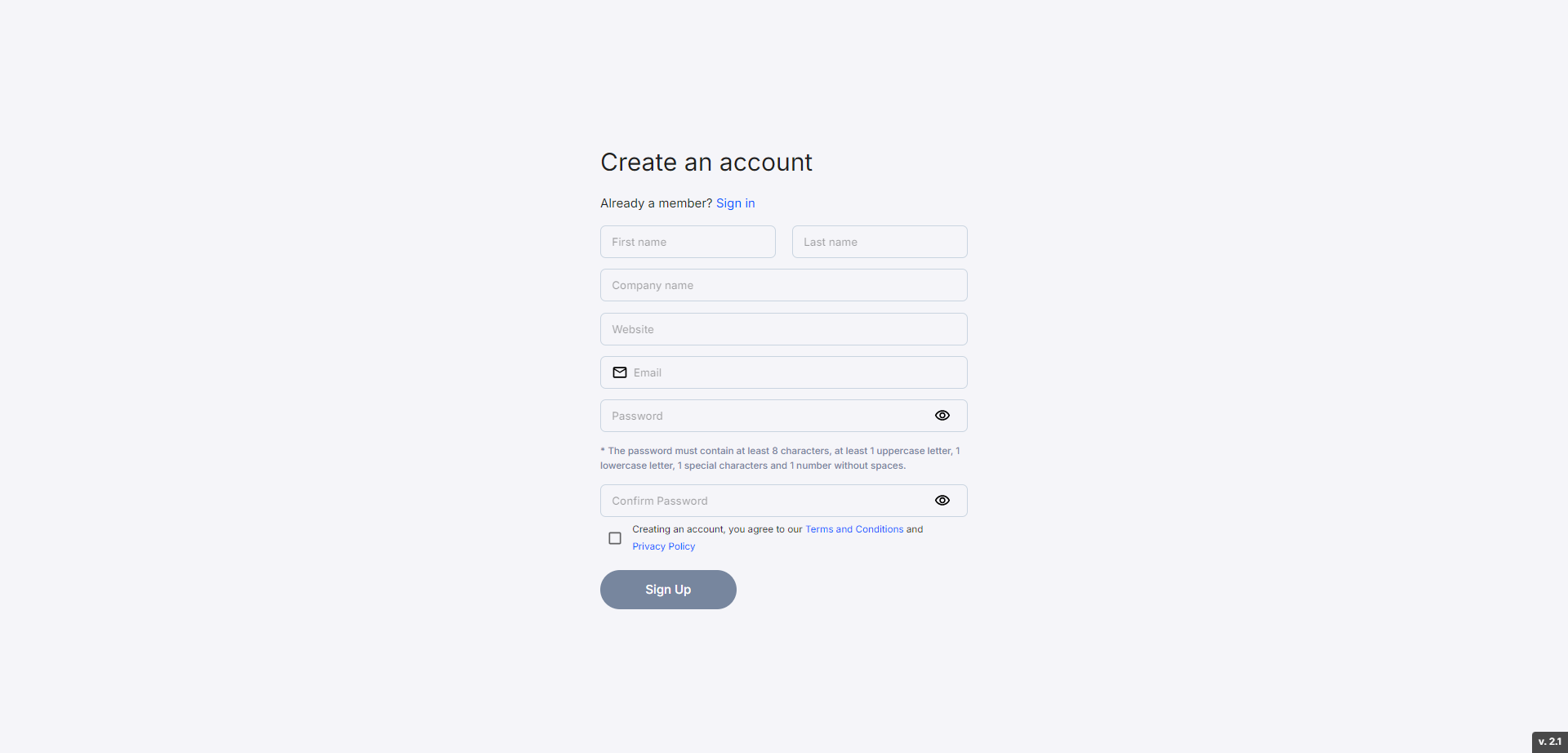
Task: Click the 'Creating an account, you agree' label
Action: (717, 529)
